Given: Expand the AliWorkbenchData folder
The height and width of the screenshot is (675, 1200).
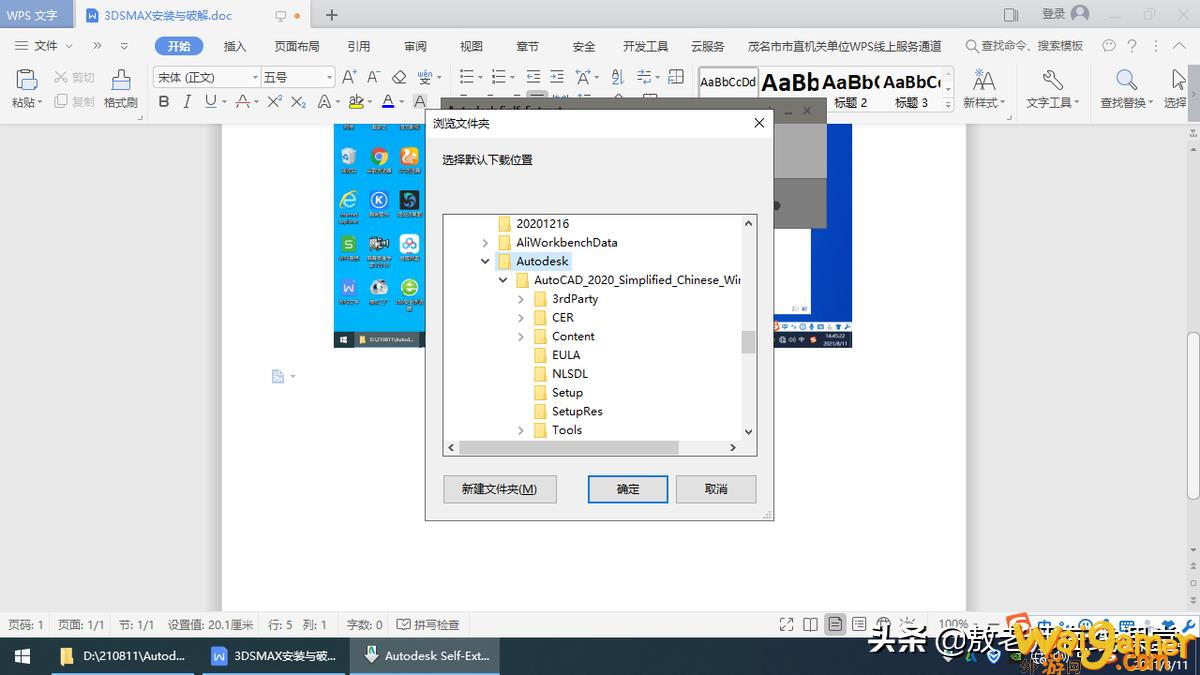Looking at the screenshot, I should coord(486,243).
